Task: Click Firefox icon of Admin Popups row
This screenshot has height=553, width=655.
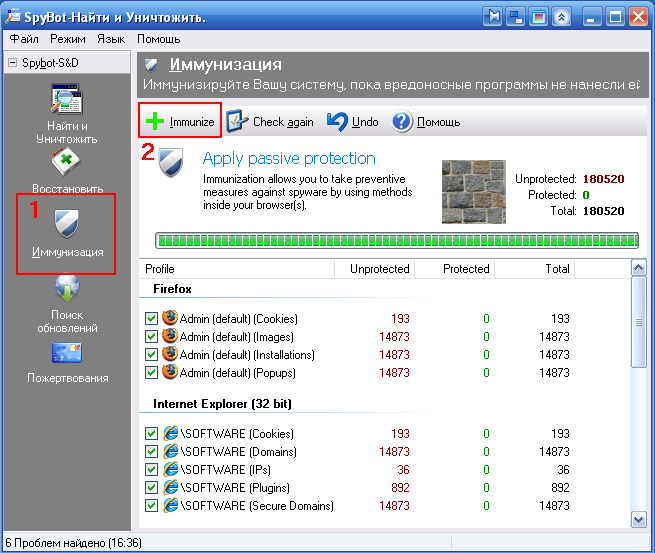Action: tap(170, 372)
